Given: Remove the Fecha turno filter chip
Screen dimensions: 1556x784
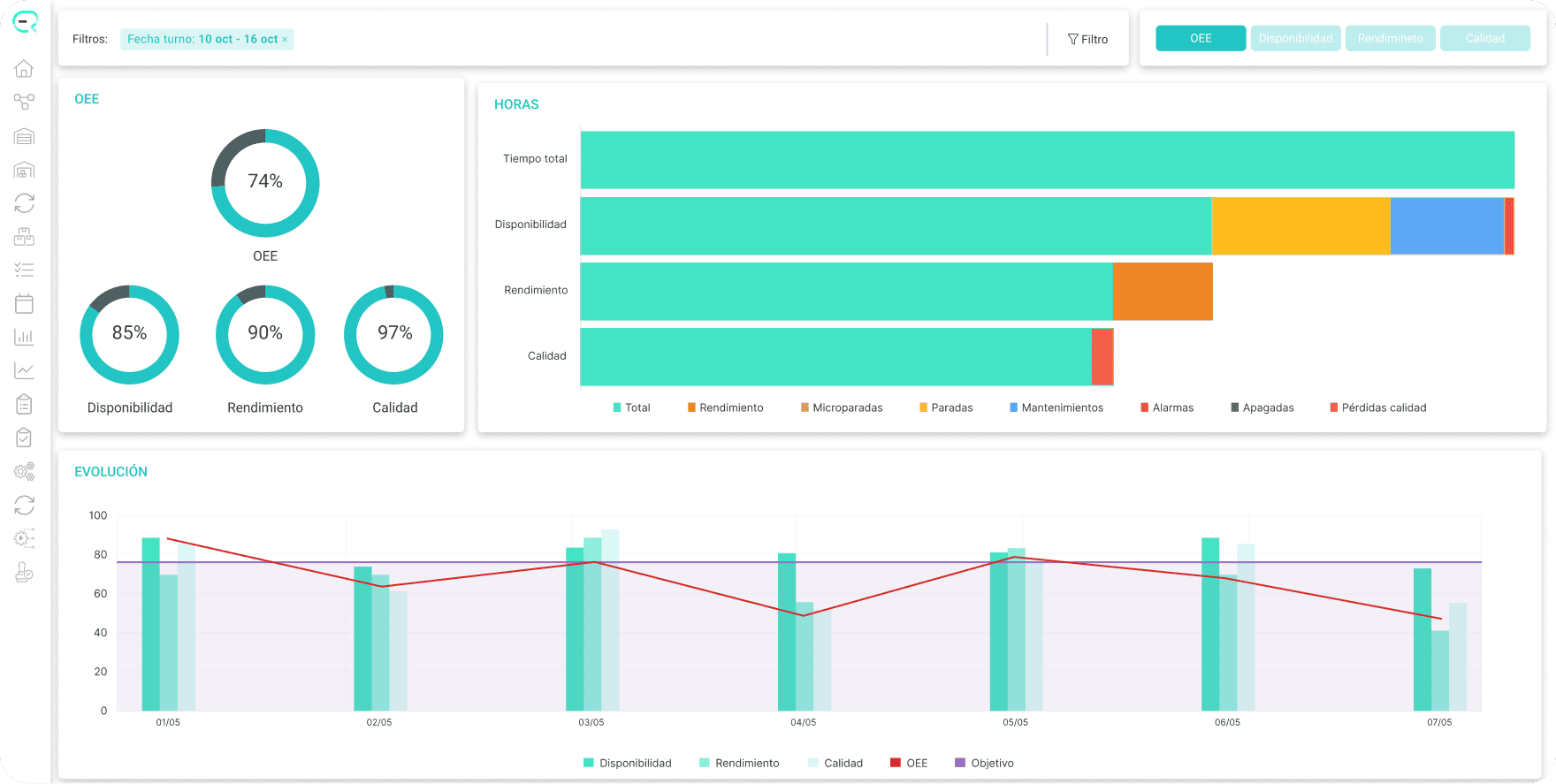Looking at the screenshot, I should 285,40.
